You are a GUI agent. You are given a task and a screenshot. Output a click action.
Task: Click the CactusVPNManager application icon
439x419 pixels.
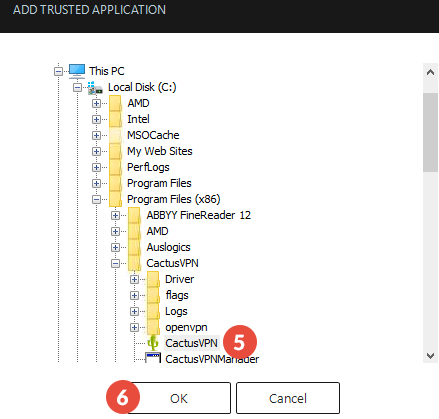click(153, 358)
